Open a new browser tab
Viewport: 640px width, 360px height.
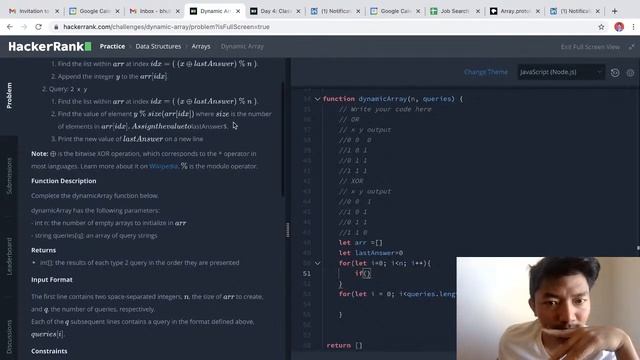click(x=614, y=11)
